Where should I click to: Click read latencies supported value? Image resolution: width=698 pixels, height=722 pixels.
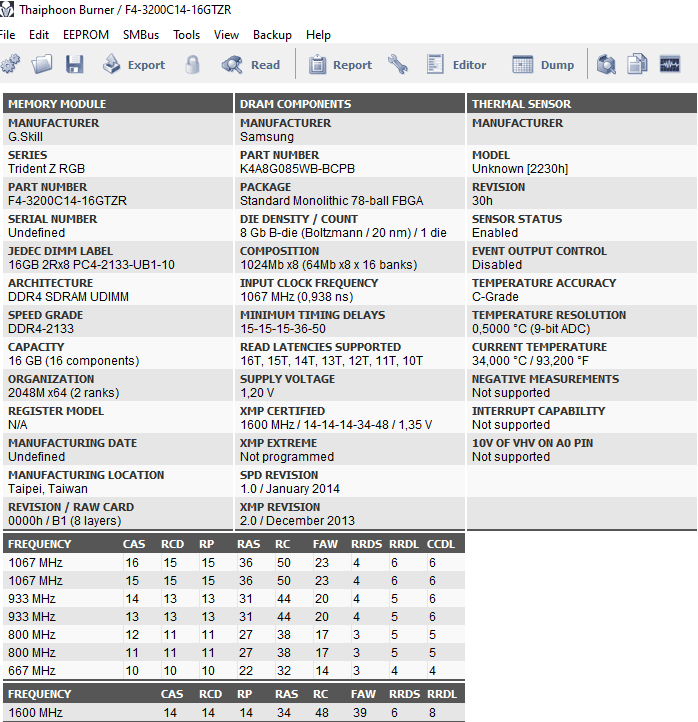pyautogui.click(x=332, y=361)
